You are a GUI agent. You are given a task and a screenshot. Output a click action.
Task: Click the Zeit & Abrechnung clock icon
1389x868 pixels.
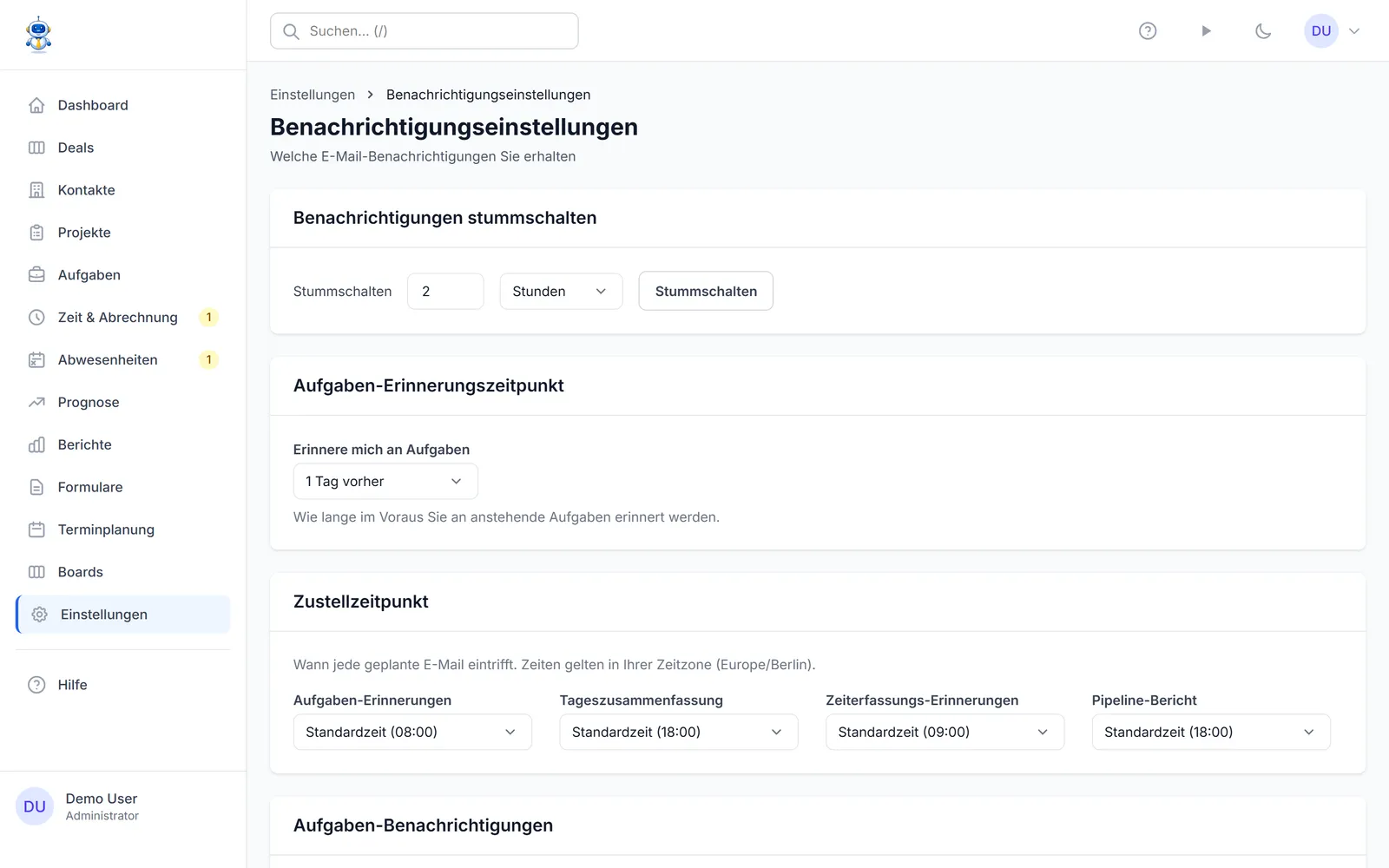36,318
